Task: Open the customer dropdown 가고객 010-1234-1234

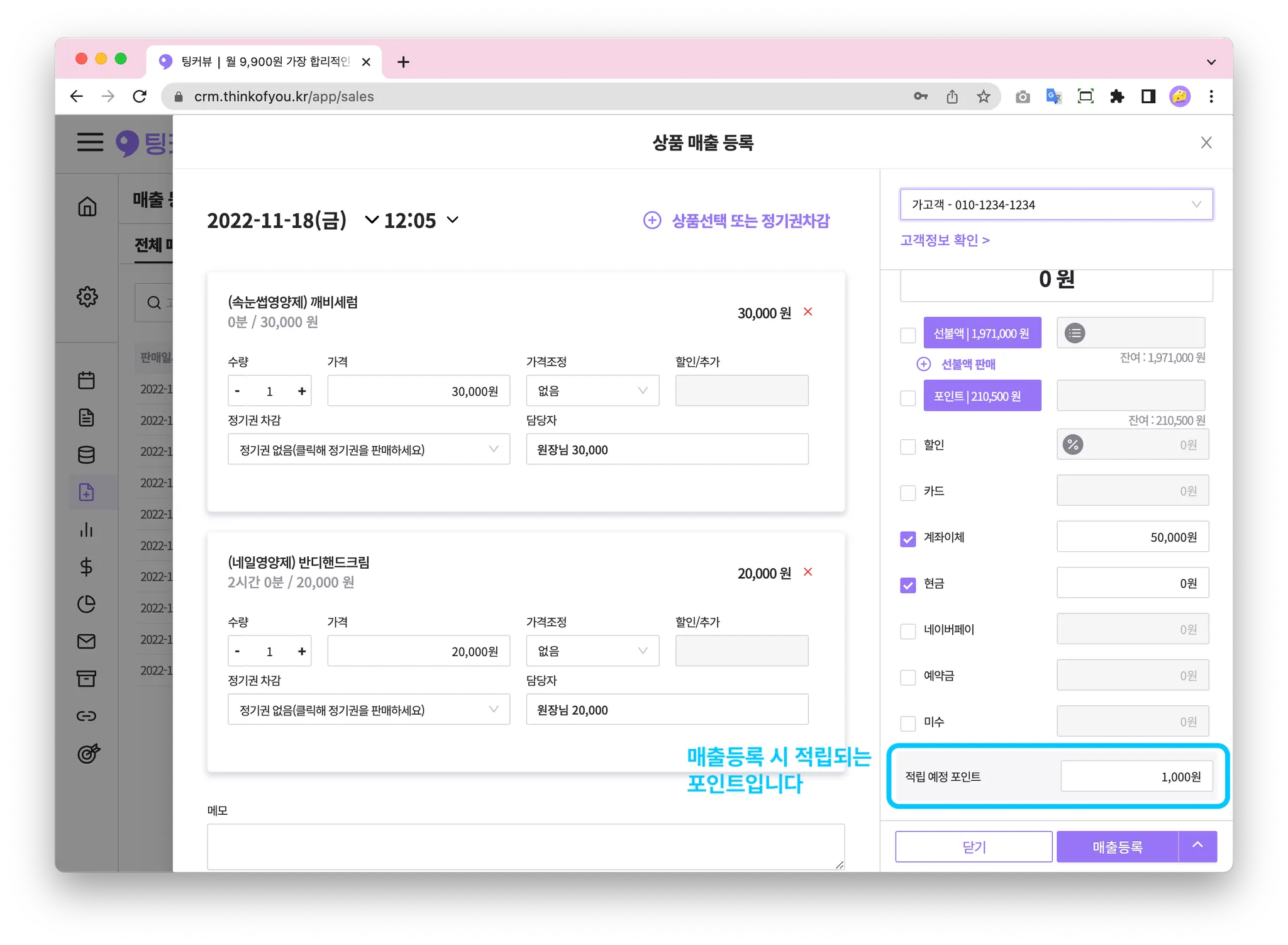Action: [1056, 204]
